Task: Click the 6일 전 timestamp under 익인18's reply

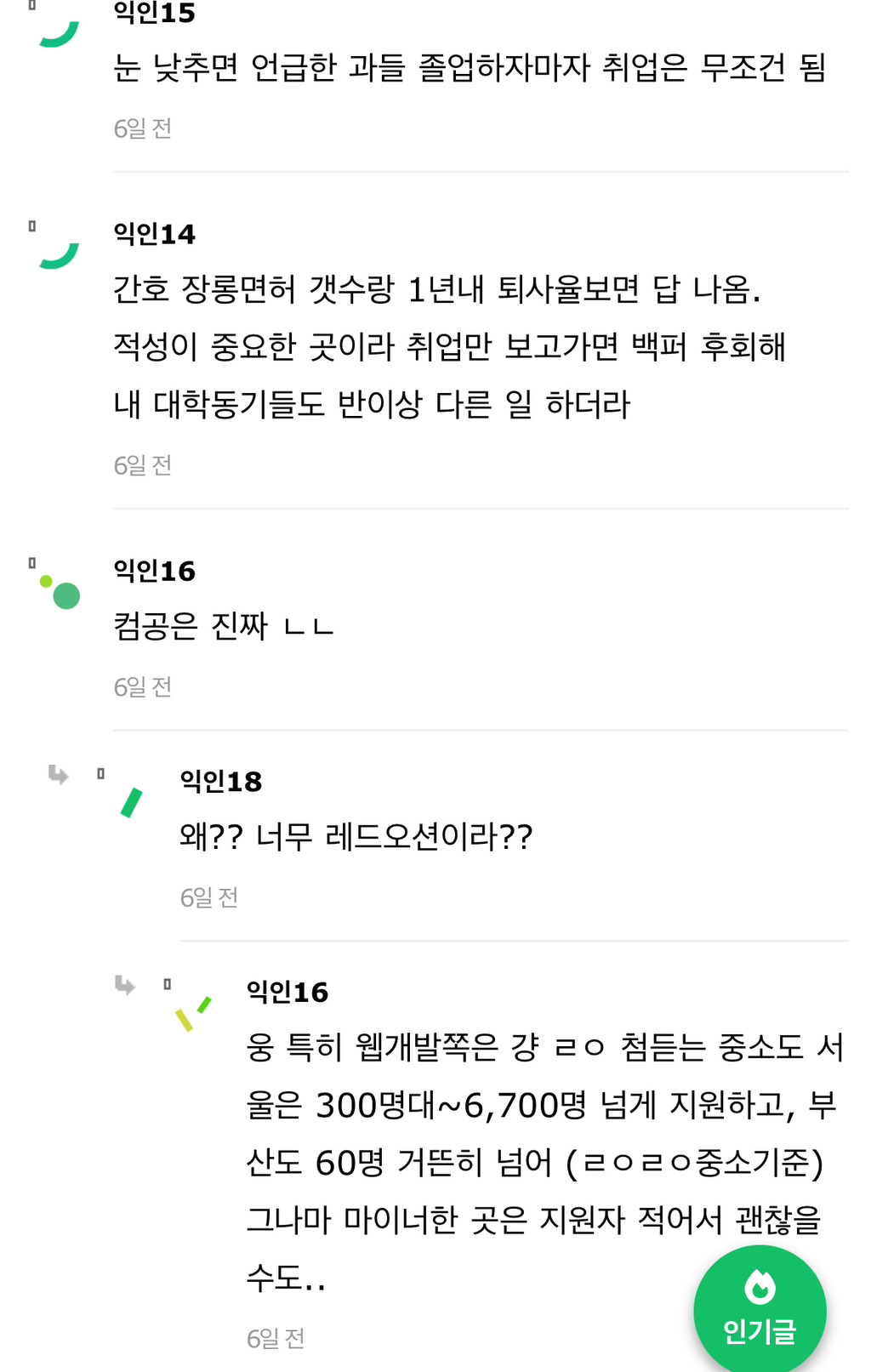Action: click(209, 897)
